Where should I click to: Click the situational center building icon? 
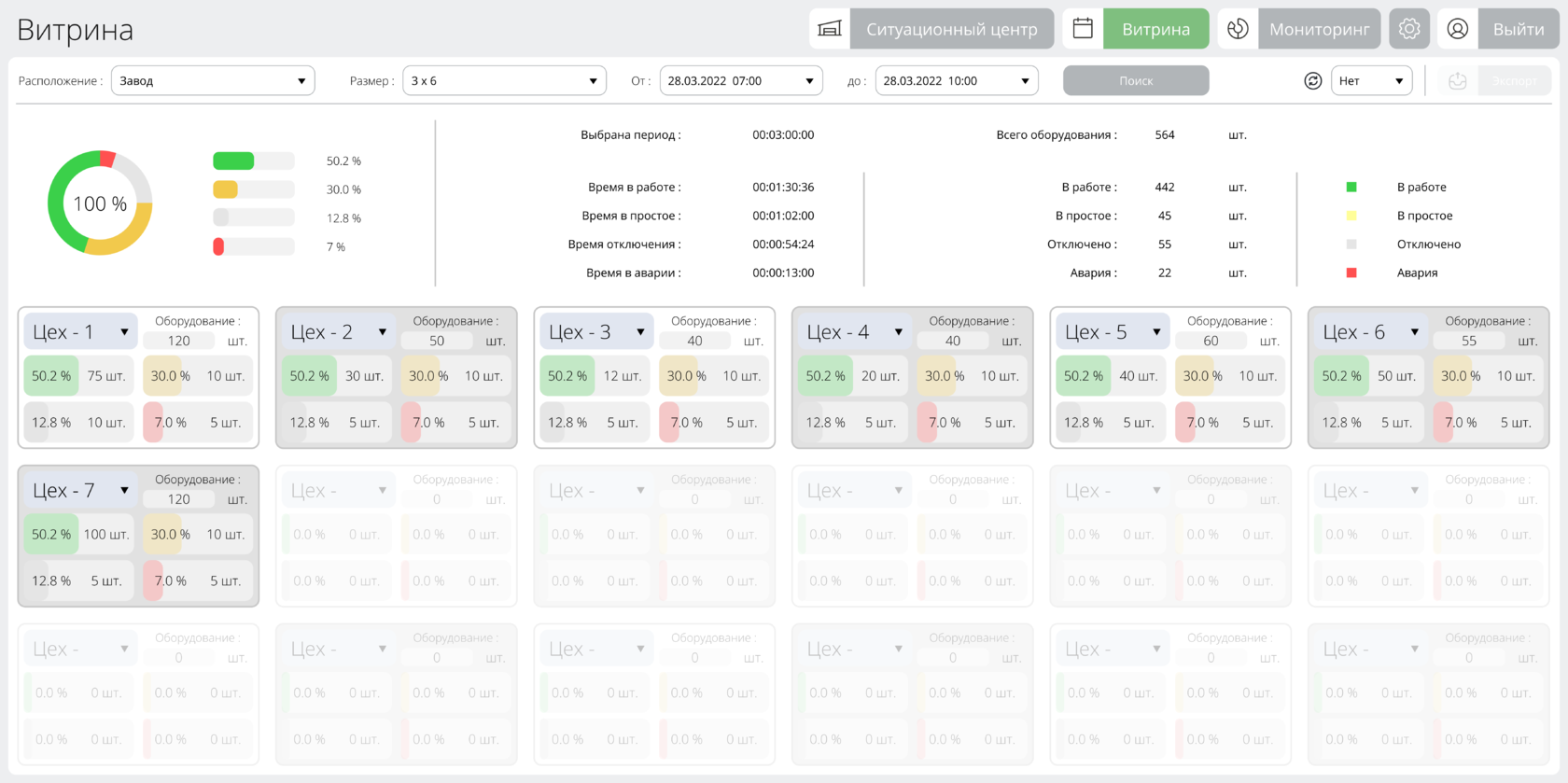829,29
